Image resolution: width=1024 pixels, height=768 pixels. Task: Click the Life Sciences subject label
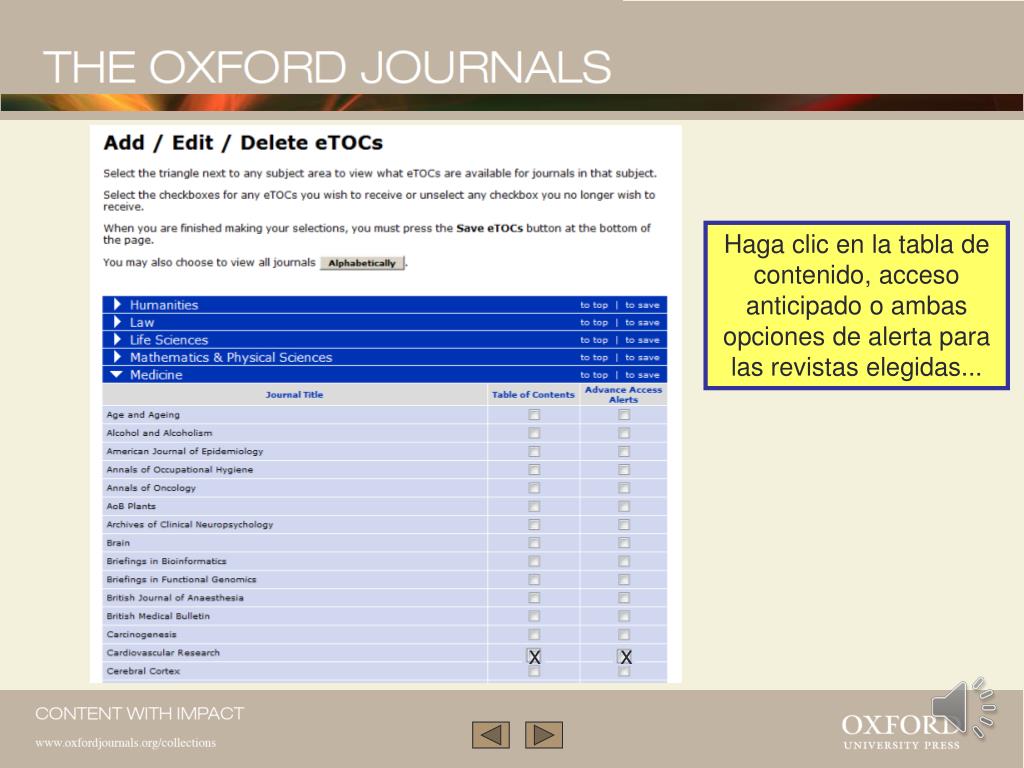click(168, 340)
